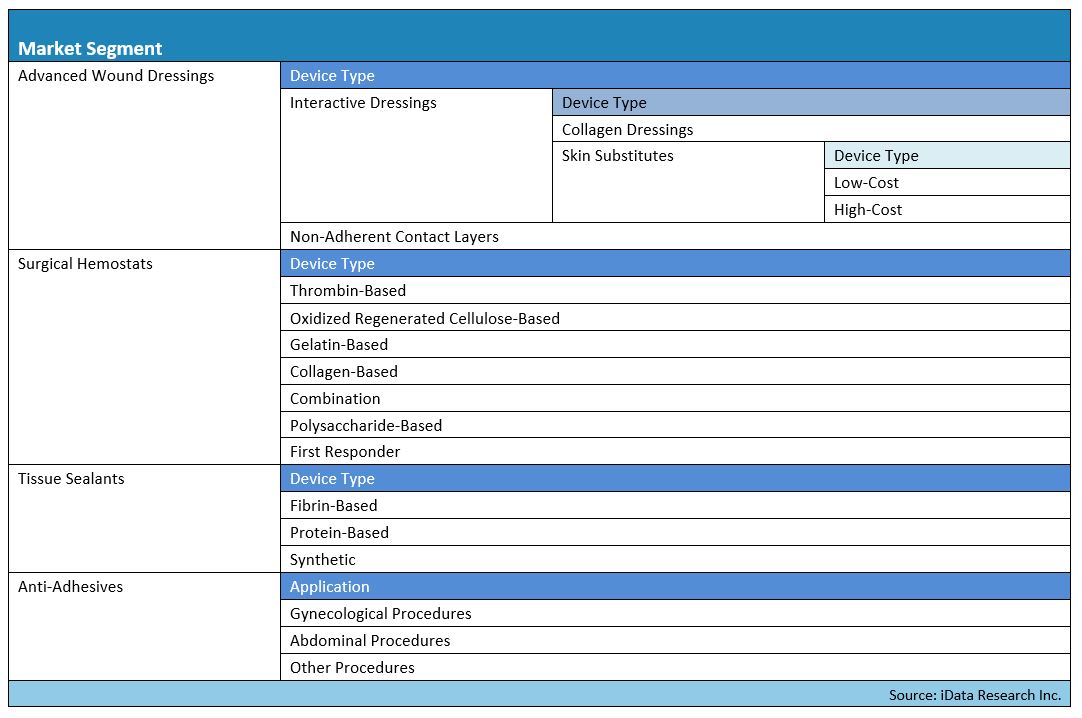Click the Abdominal Procedures row
This screenshot has height=718, width=1082.
(x=676, y=640)
